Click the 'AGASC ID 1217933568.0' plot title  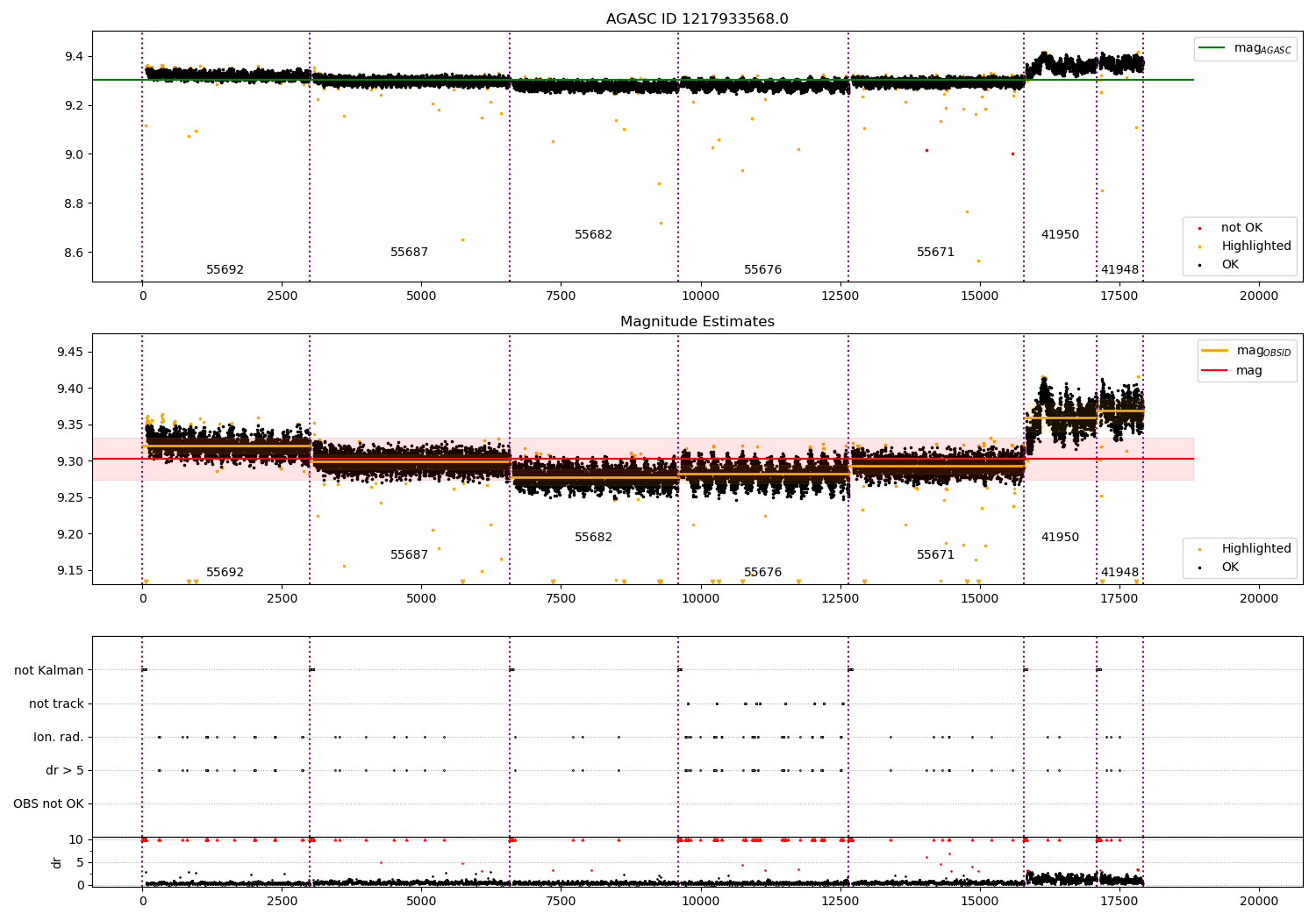(x=697, y=19)
